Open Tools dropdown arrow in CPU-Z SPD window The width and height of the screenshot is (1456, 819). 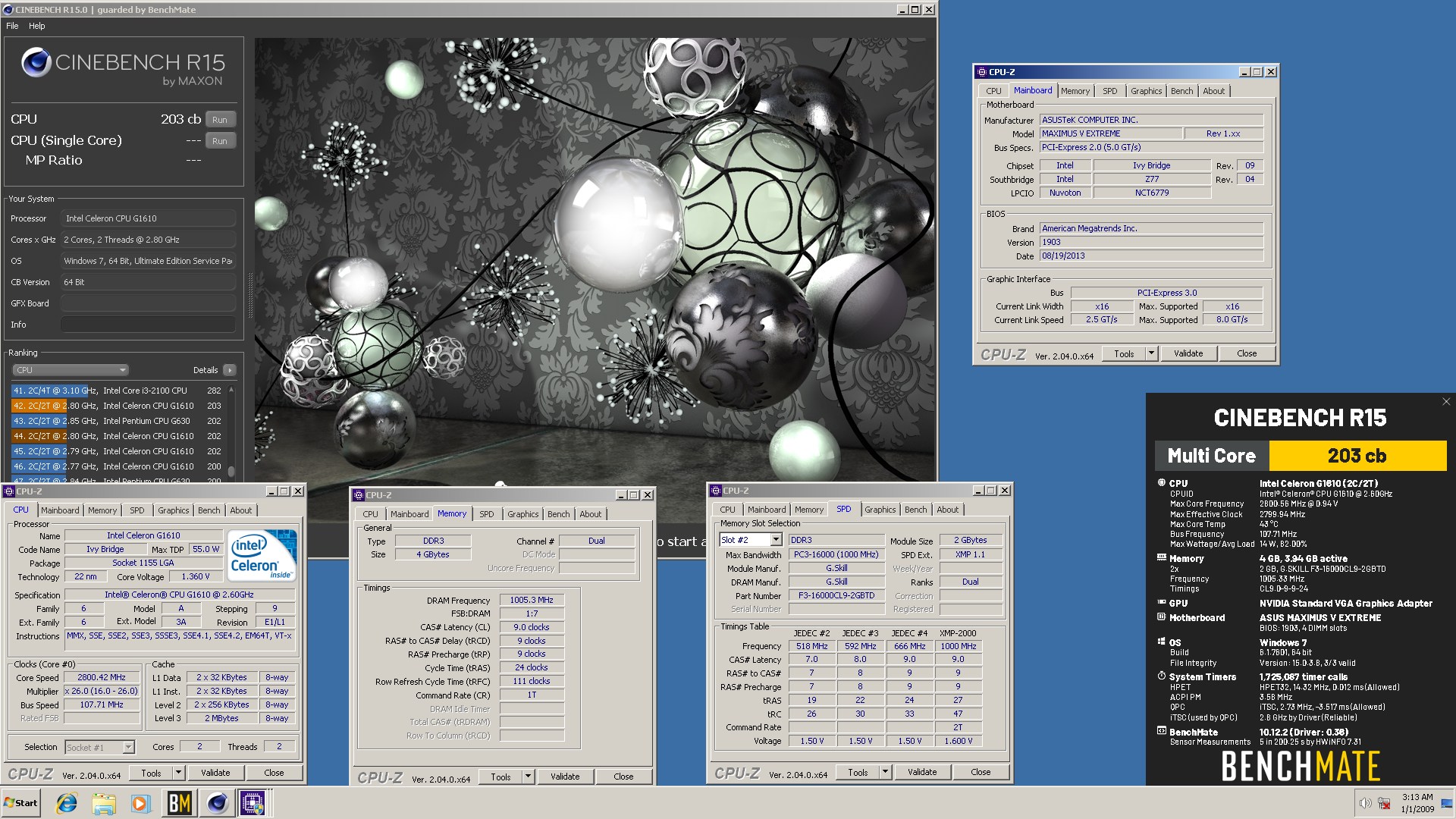point(885,772)
